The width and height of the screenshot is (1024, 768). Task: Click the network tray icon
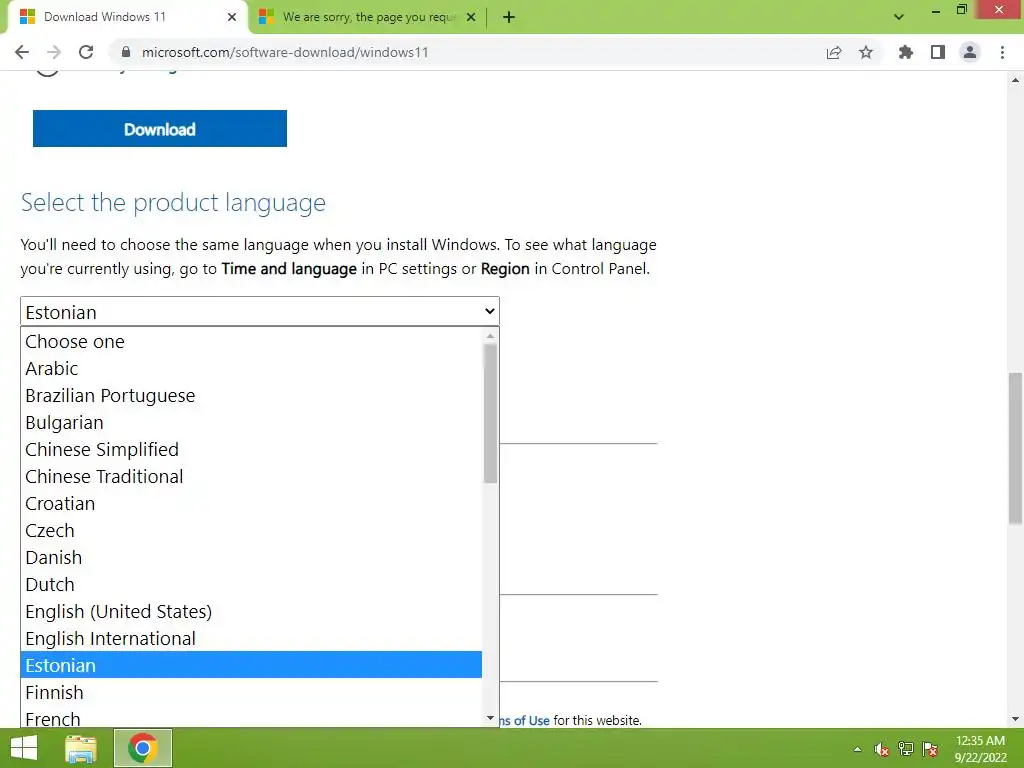coord(906,749)
